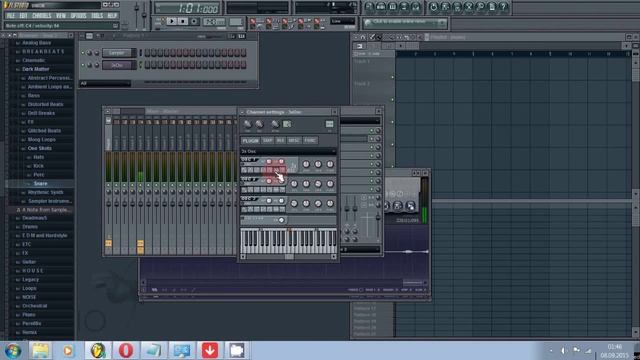This screenshot has width=640, height=360.
Task: Click the transport Play button
Action: (171, 21)
